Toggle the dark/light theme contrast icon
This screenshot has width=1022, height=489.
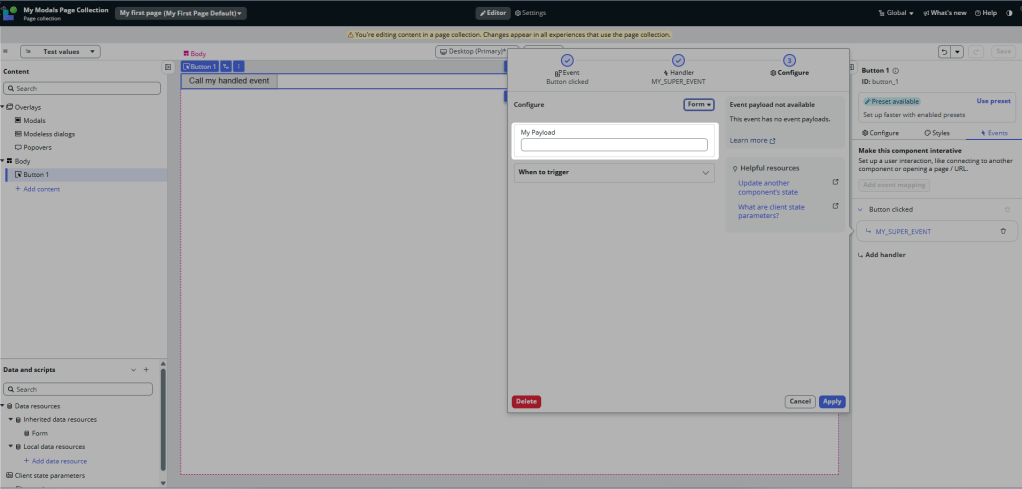(1008, 13)
